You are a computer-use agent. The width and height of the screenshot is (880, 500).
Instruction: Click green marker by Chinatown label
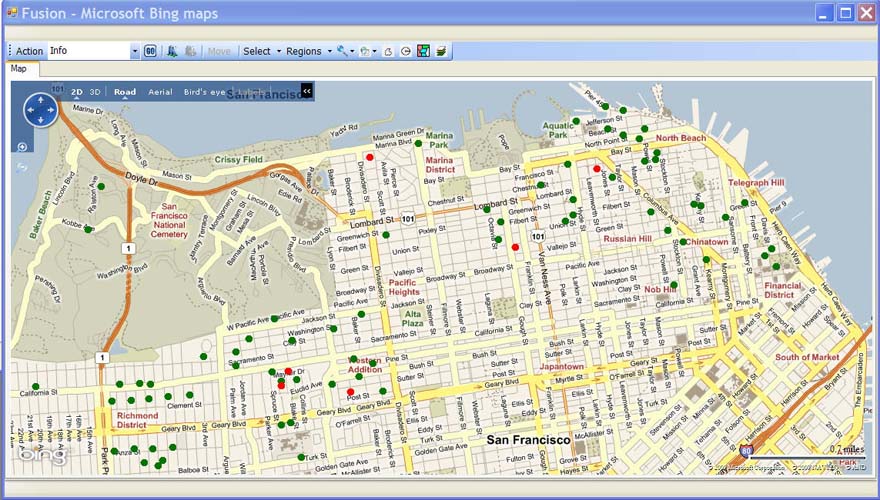tap(682, 242)
